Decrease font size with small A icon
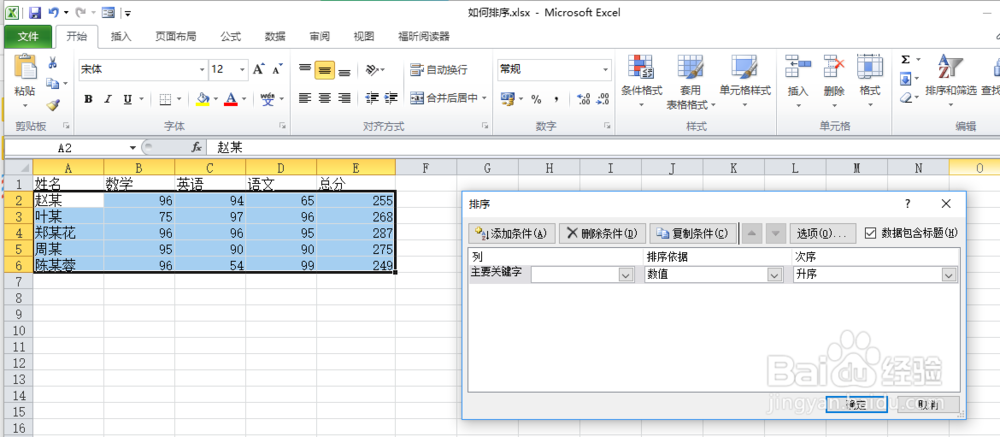1000x437 pixels. [277, 69]
